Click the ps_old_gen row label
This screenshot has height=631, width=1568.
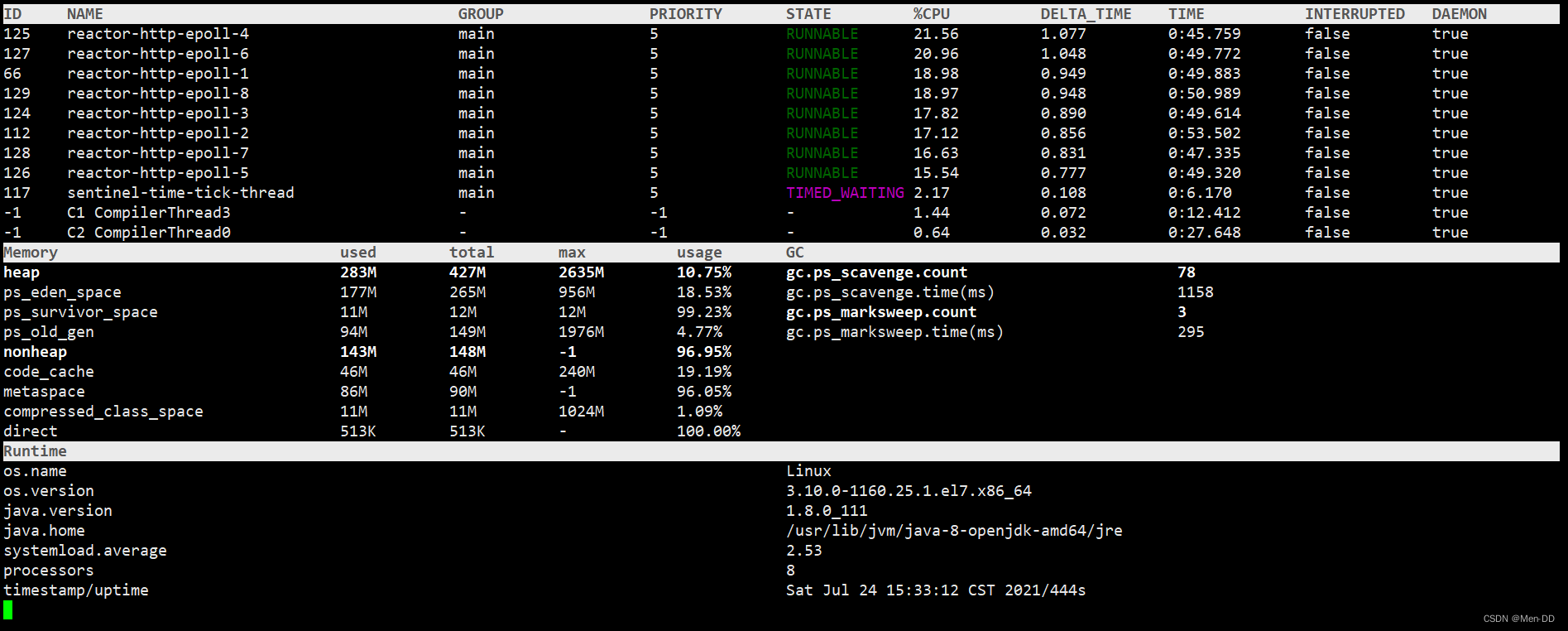pyautogui.click(x=49, y=332)
